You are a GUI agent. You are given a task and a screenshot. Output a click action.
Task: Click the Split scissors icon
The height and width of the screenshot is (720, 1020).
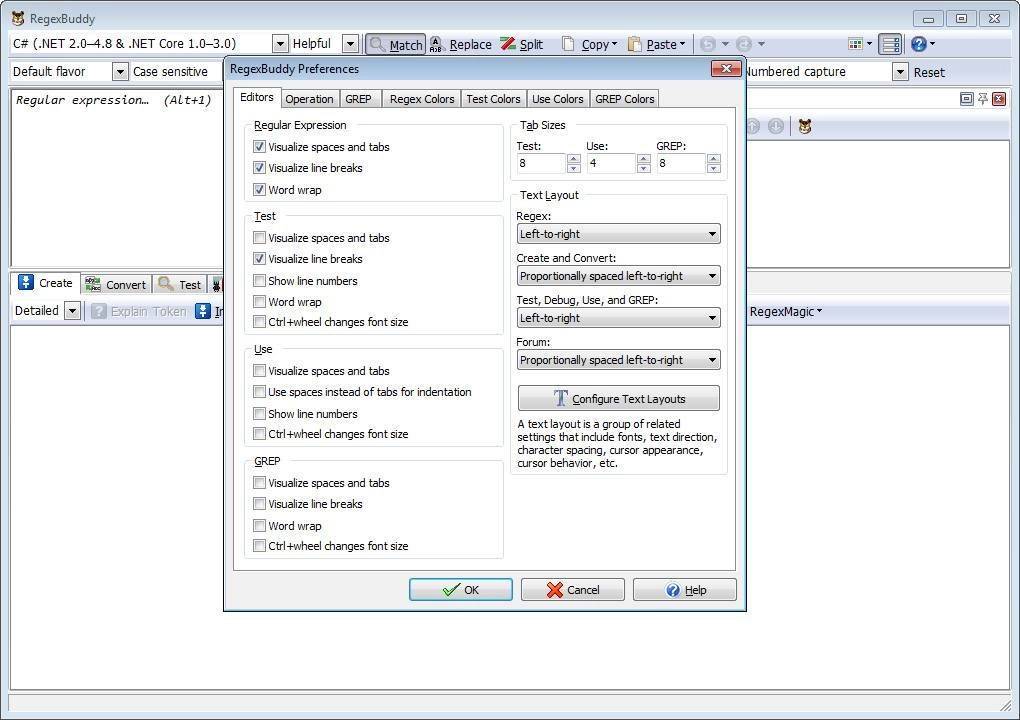click(508, 44)
